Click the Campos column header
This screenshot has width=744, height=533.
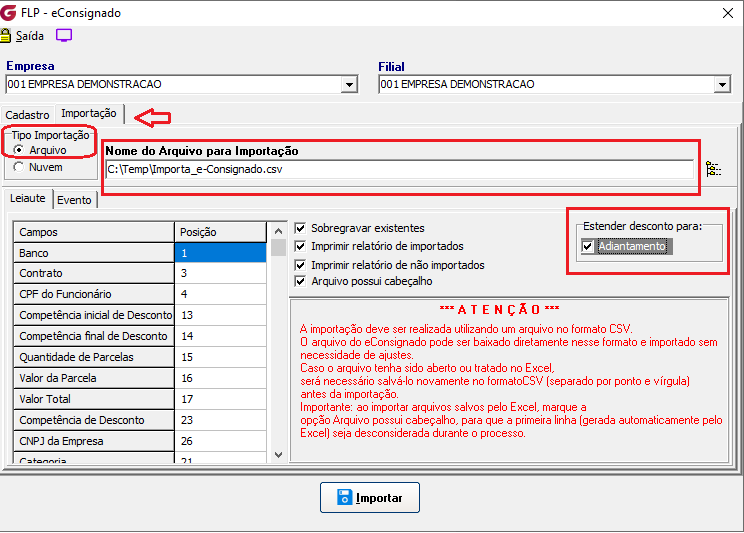coord(93,232)
